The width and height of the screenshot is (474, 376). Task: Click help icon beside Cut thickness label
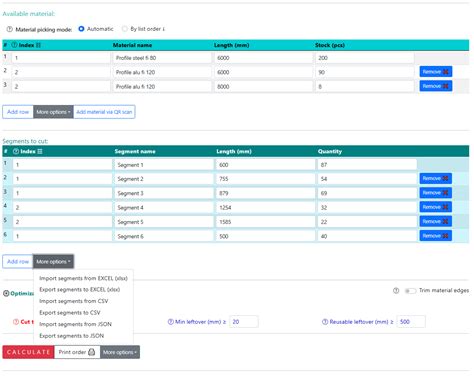pos(16,322)
